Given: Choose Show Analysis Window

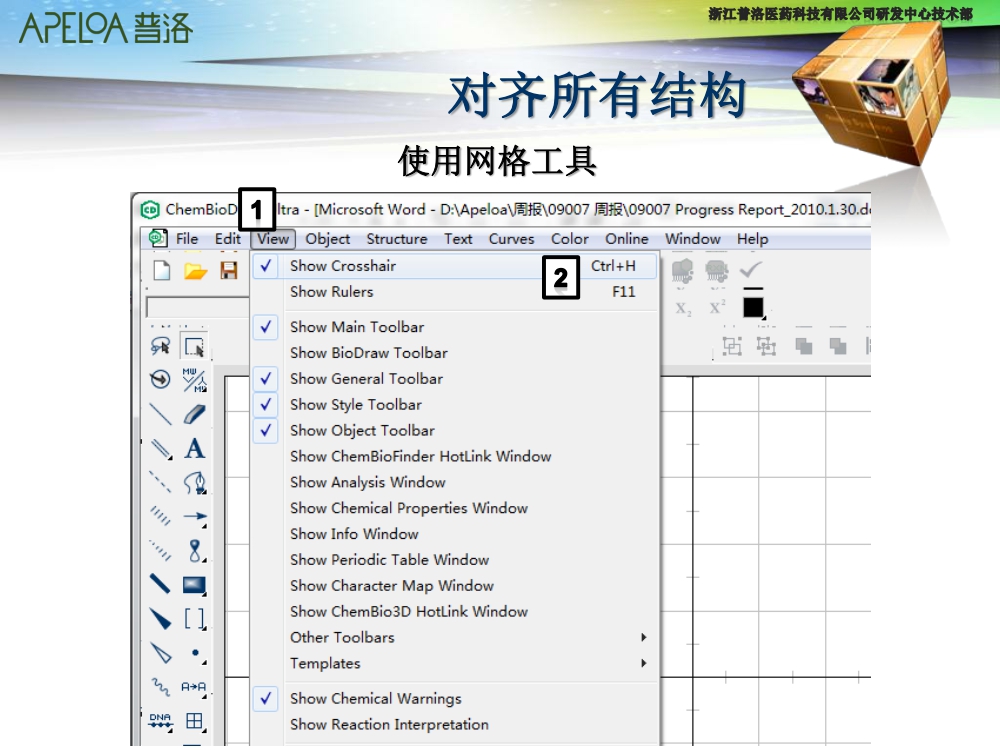Looking at the screenshot, I should (x=454, y=482).
